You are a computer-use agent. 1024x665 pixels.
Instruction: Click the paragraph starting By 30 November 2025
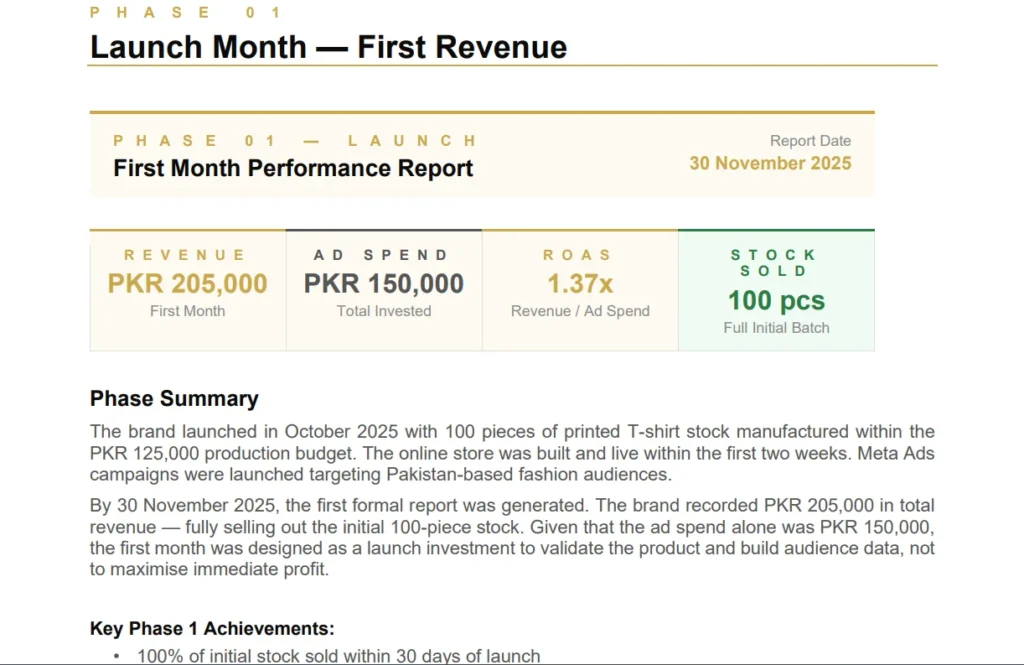pos(512,537)
